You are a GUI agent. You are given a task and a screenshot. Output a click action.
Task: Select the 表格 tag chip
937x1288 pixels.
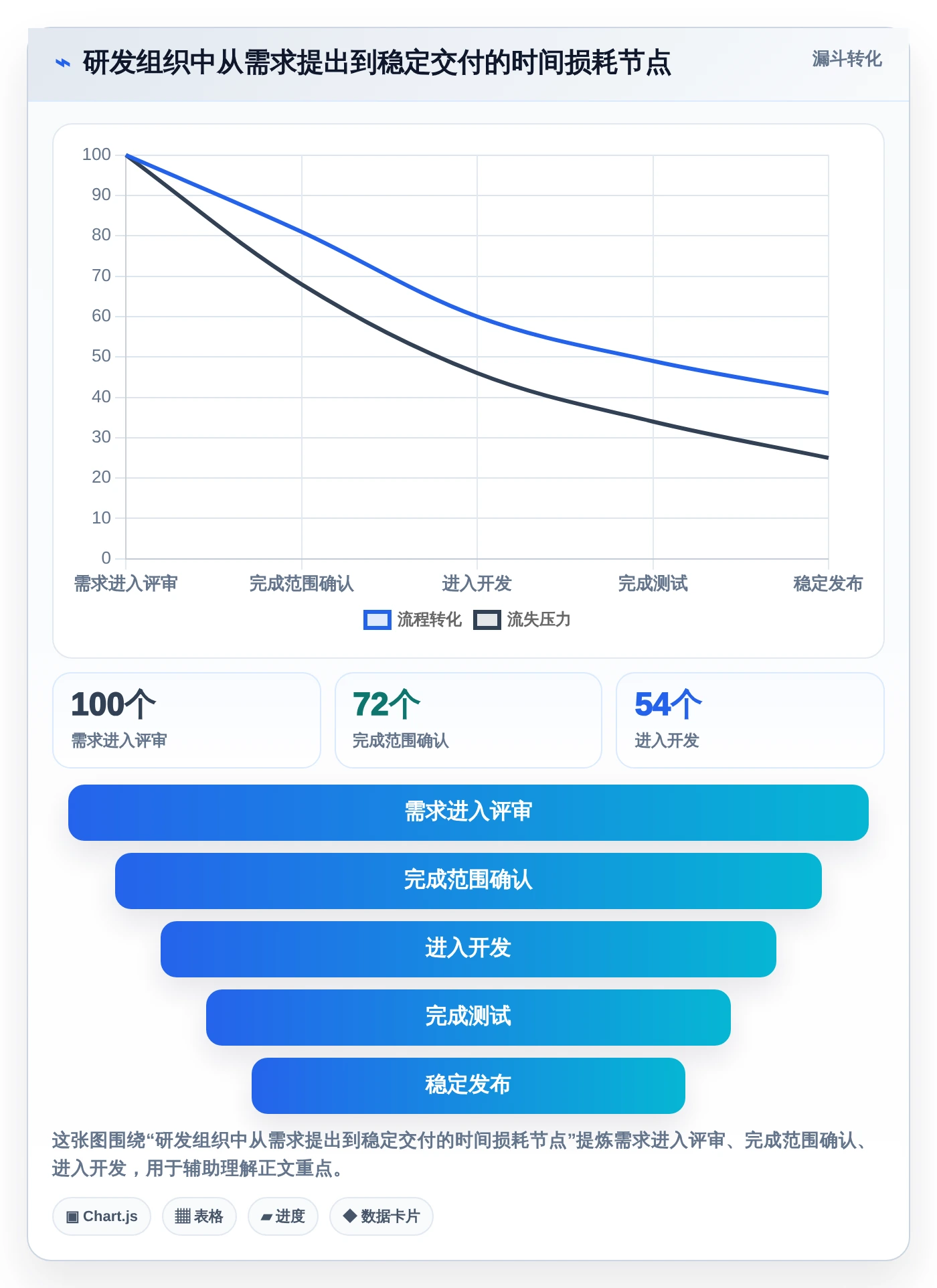tap(199, 1216)
